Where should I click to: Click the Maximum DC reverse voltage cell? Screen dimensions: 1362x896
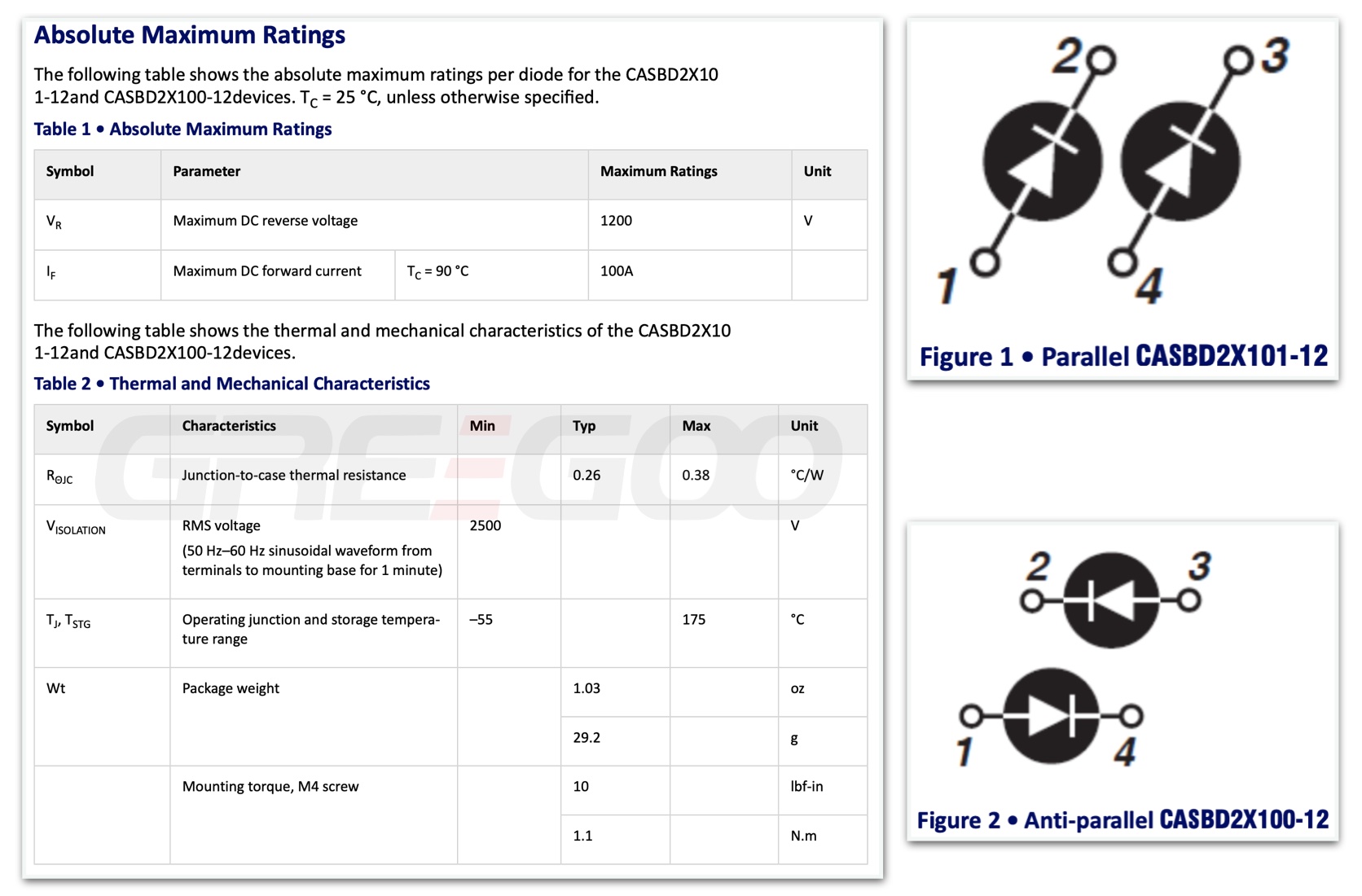[x=375, y=225]
